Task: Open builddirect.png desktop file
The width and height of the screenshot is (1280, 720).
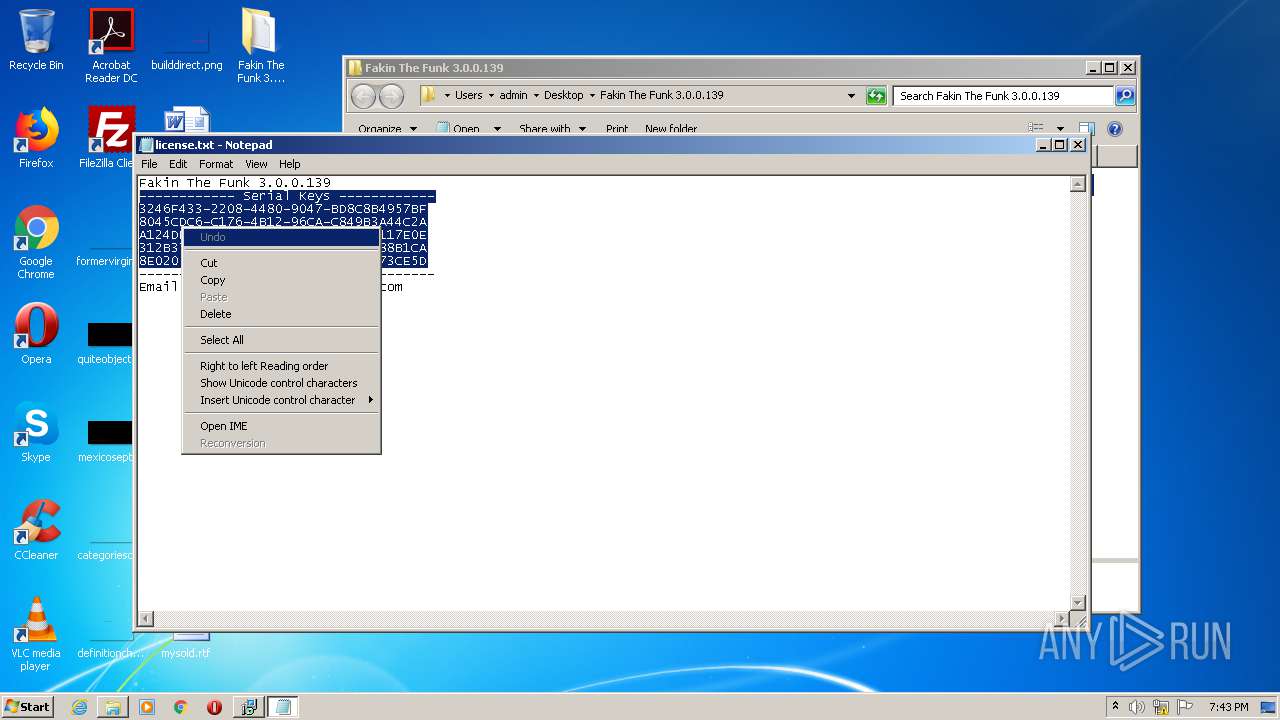Action: point(187,45)
